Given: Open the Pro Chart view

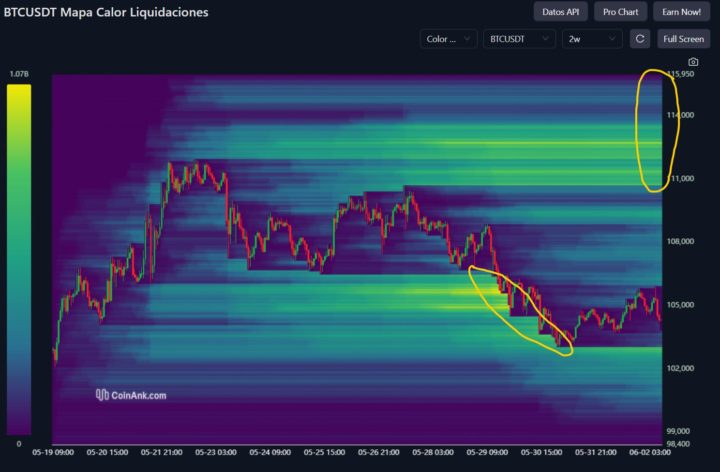Looking at the screenshot, I should tap(620, 12).
